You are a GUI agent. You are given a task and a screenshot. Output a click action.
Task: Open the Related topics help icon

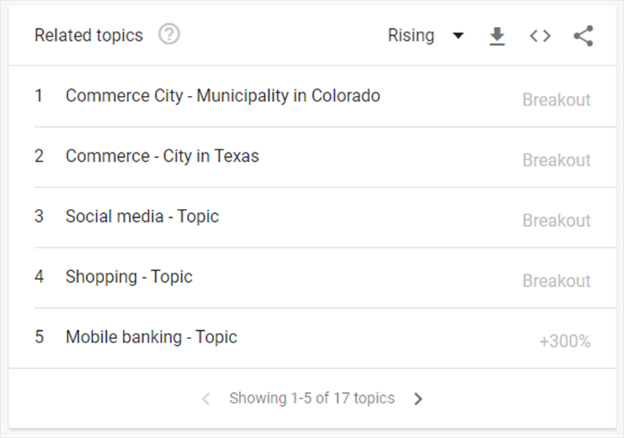pos(170,35)
